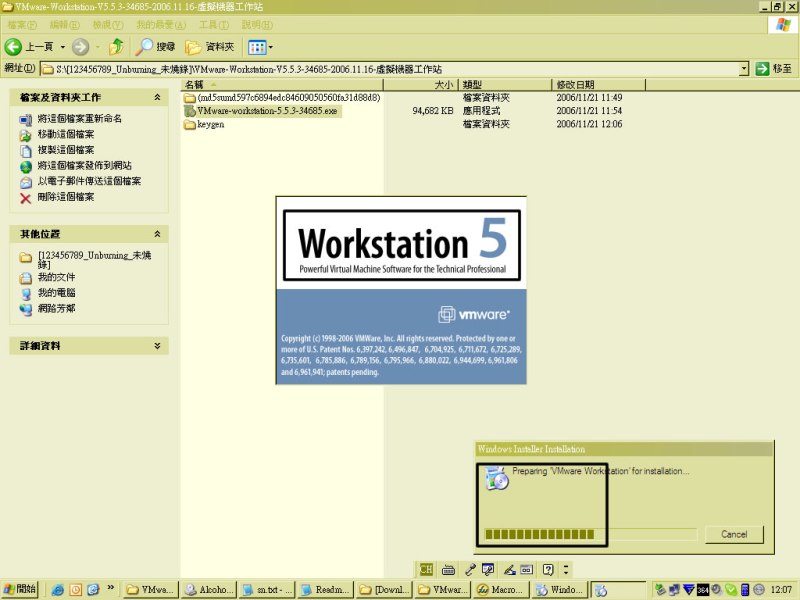Switch to Macro... taskbar button
800x600 pixels.
tap(502, 590)
